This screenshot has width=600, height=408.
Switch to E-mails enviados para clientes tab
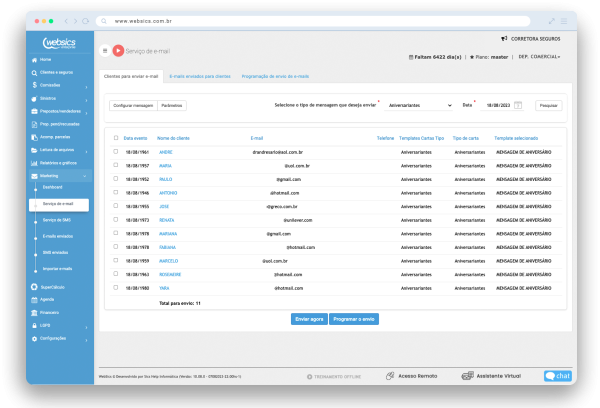200,77
